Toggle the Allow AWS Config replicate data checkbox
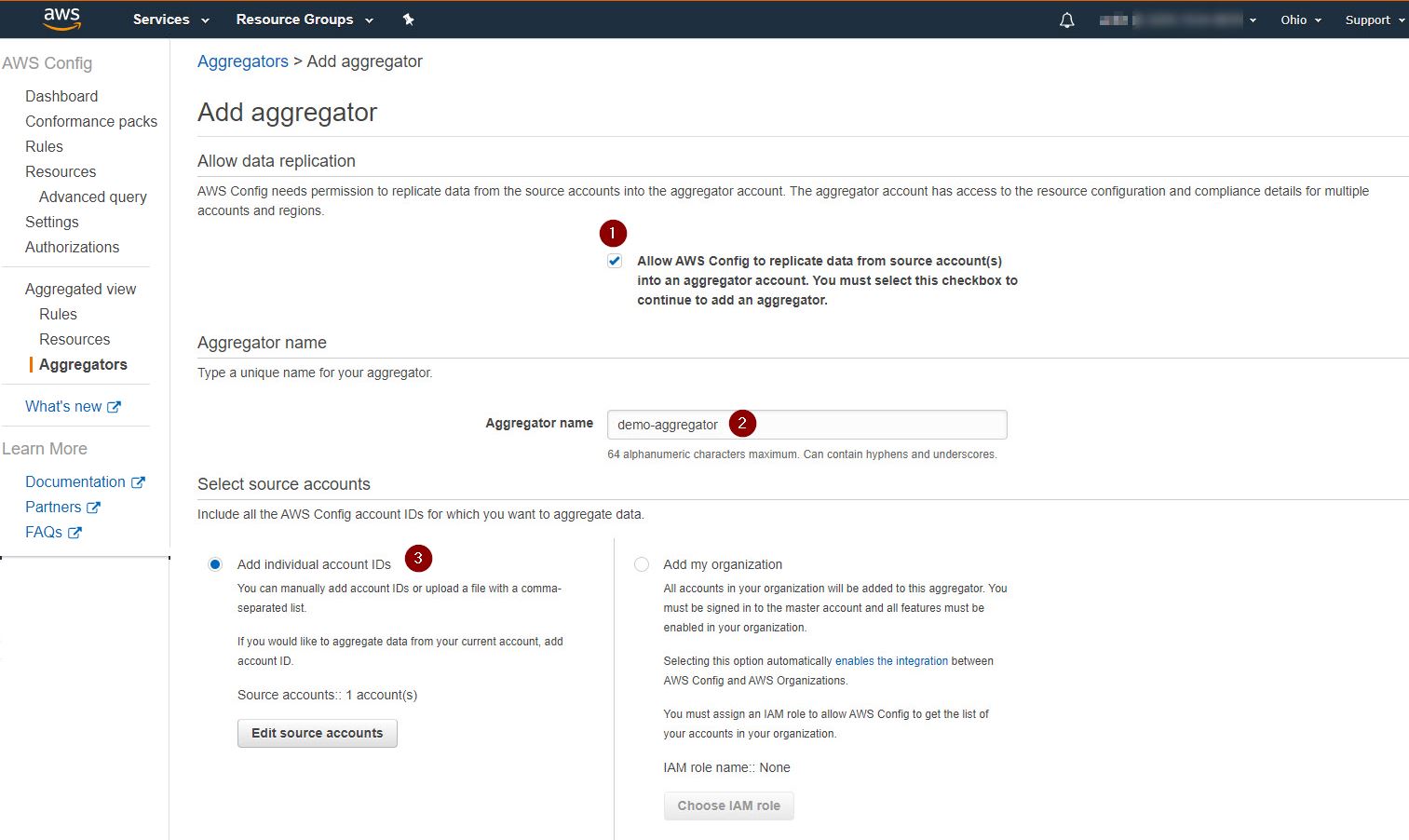This screenshot has height=840, width=1409. point(615,261)
